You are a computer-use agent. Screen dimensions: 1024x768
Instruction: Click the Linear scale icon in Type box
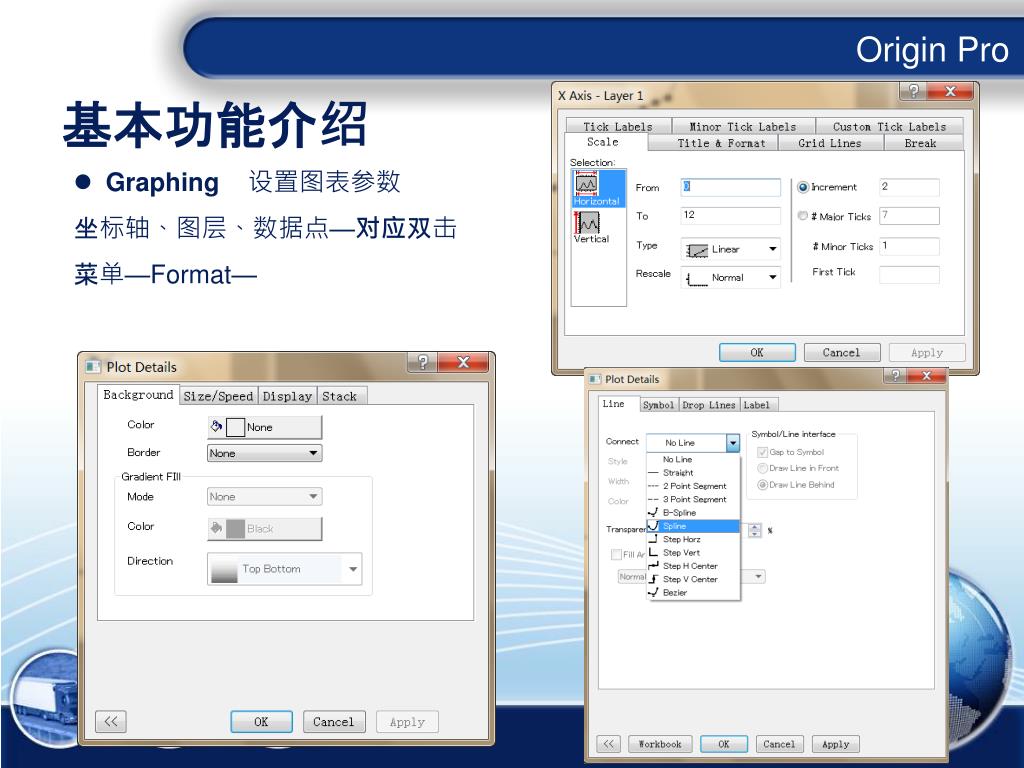(x=697, y=249)
